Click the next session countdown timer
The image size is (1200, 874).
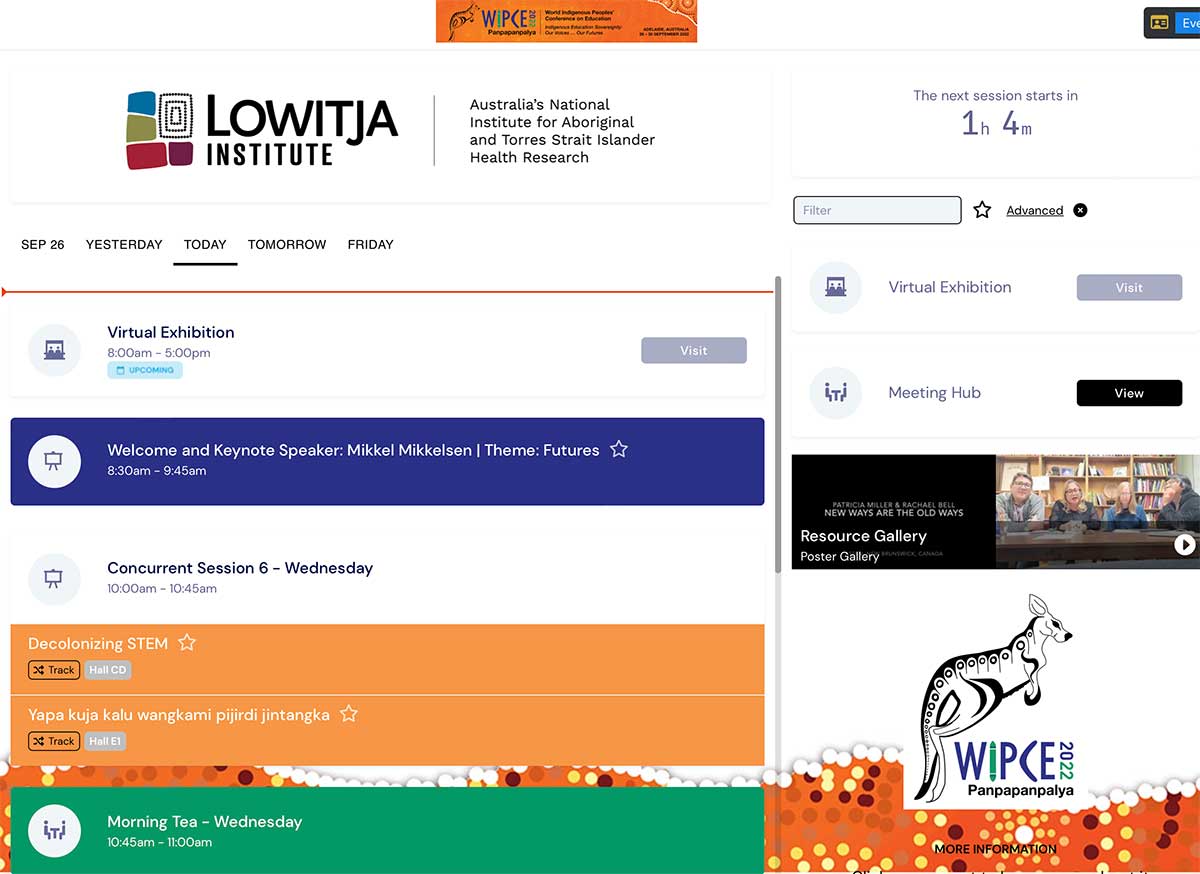[x=996, y=124]
